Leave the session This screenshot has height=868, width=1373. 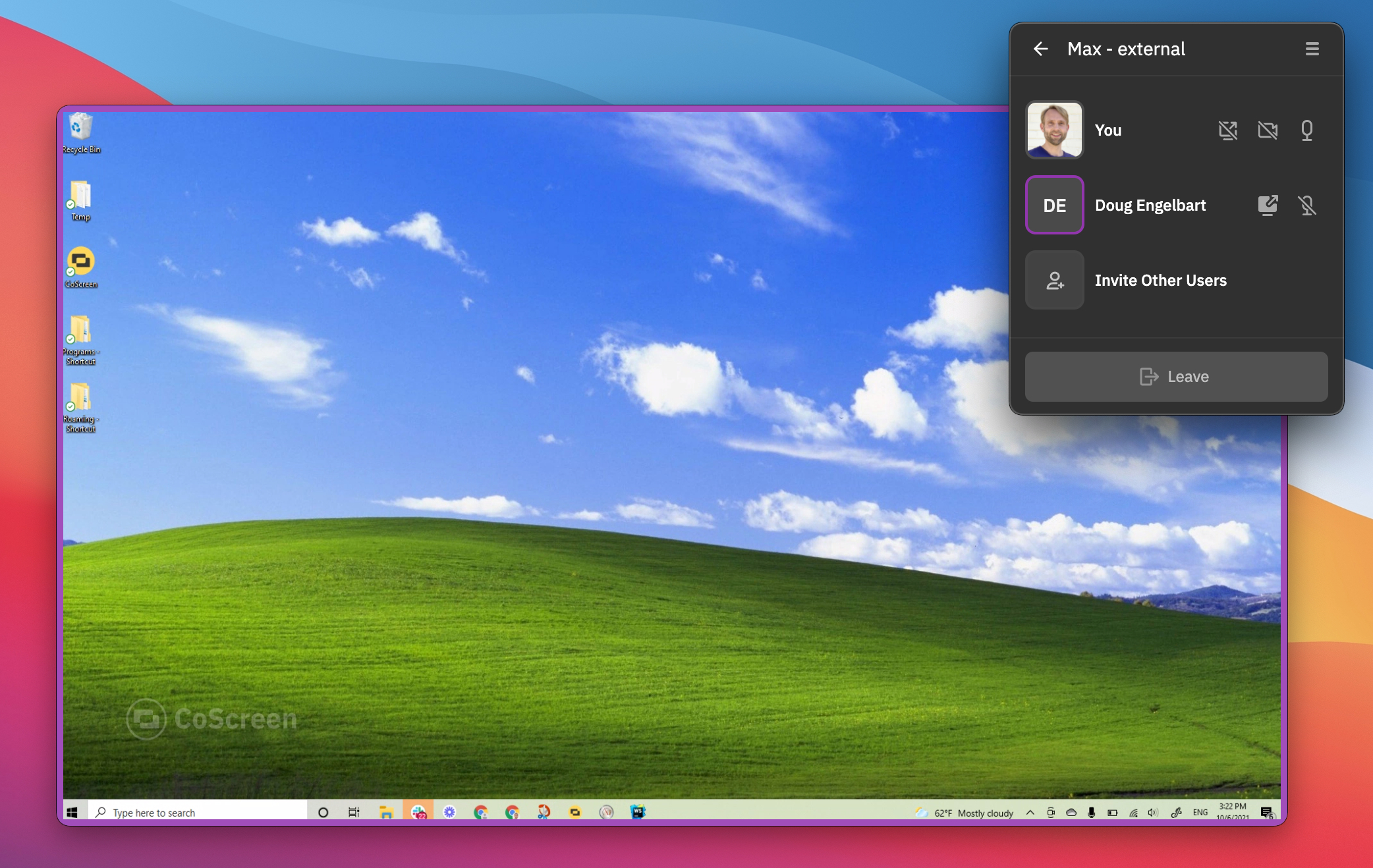point(1176,377)
